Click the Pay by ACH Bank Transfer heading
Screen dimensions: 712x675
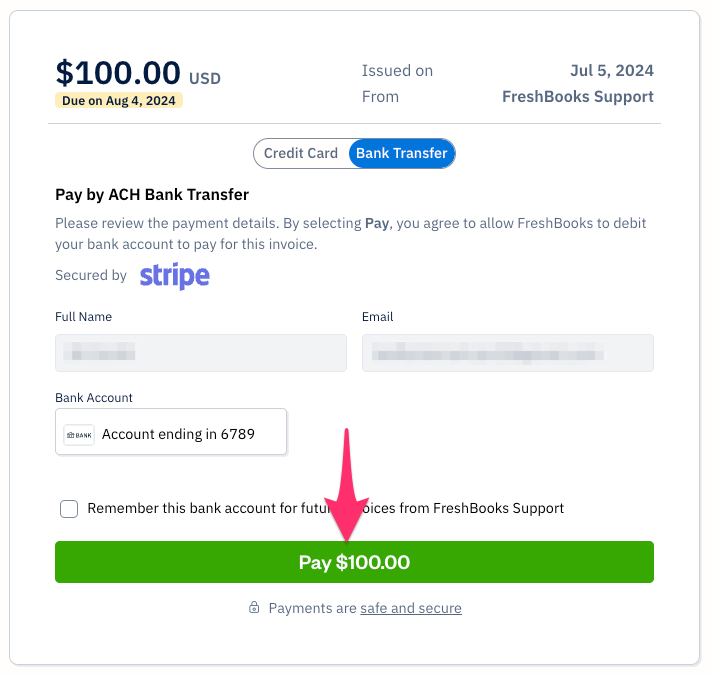[x=152, y=195]
